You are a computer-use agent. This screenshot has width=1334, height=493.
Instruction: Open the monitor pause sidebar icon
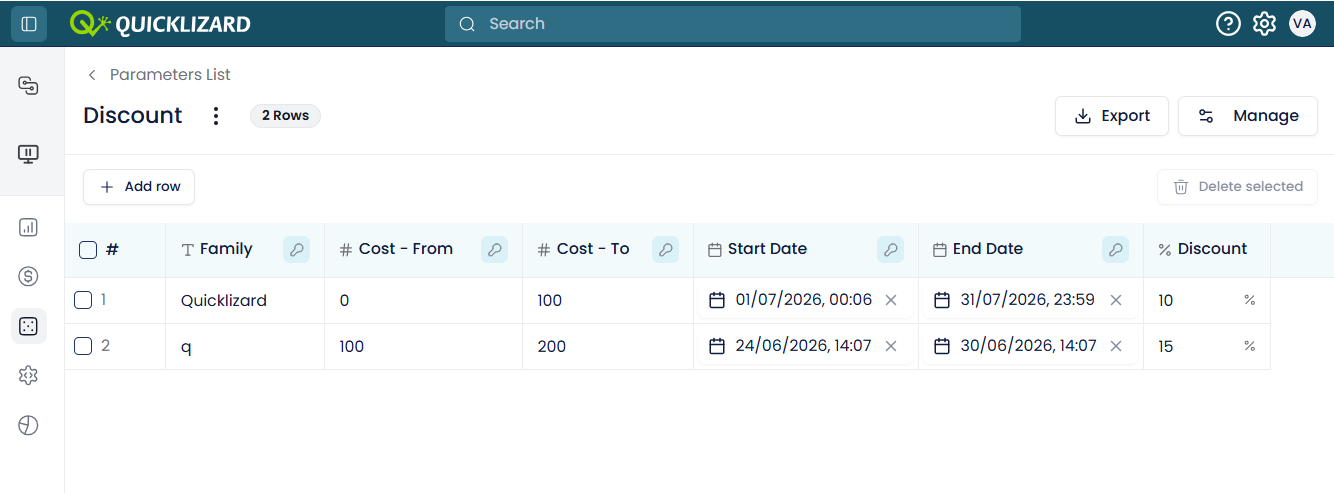point(28,154)
